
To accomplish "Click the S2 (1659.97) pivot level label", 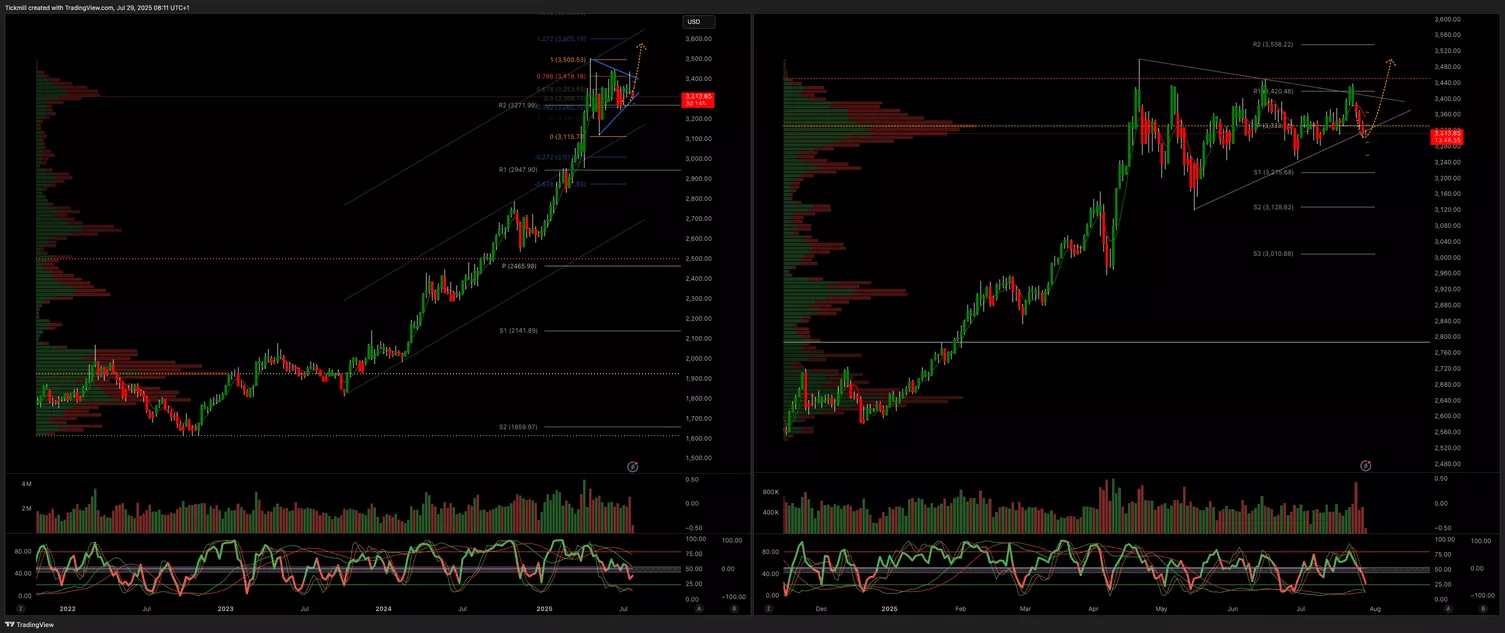I will click(518, 427).
